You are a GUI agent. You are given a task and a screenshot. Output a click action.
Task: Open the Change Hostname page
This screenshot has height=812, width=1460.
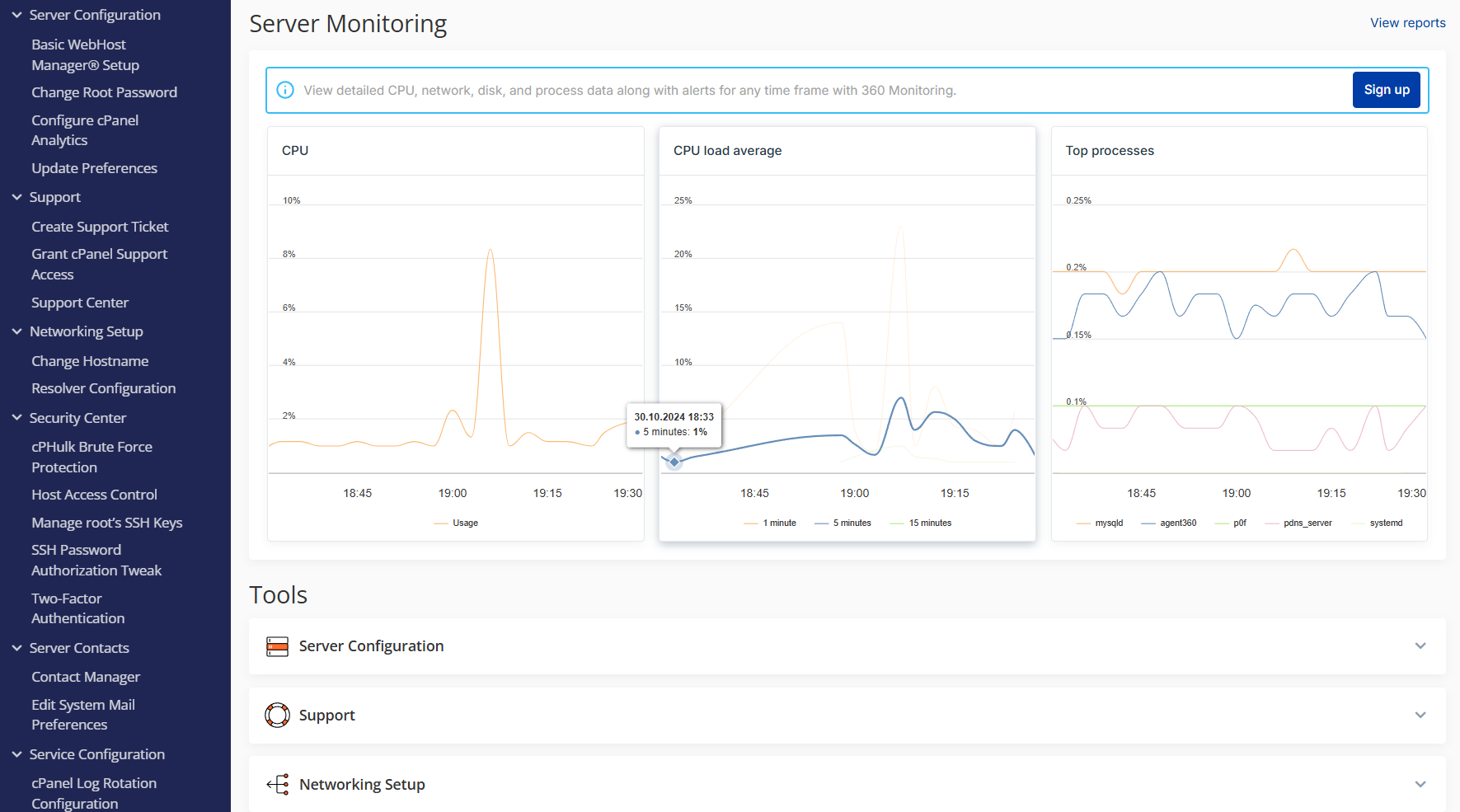click(x=90, y=360)
